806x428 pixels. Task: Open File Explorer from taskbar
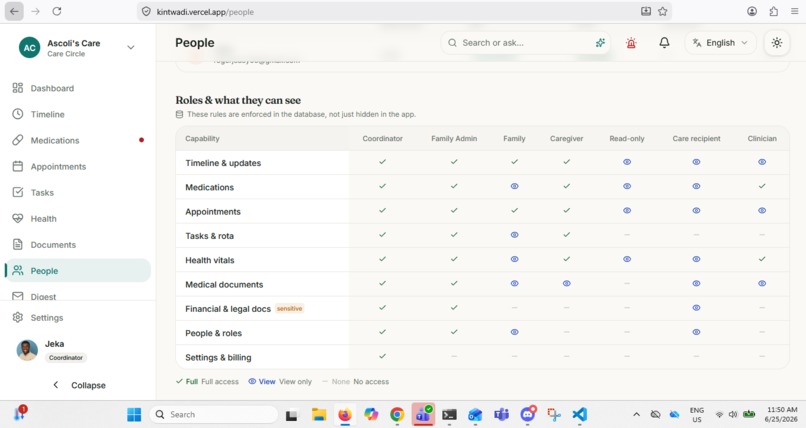(319, 415)
